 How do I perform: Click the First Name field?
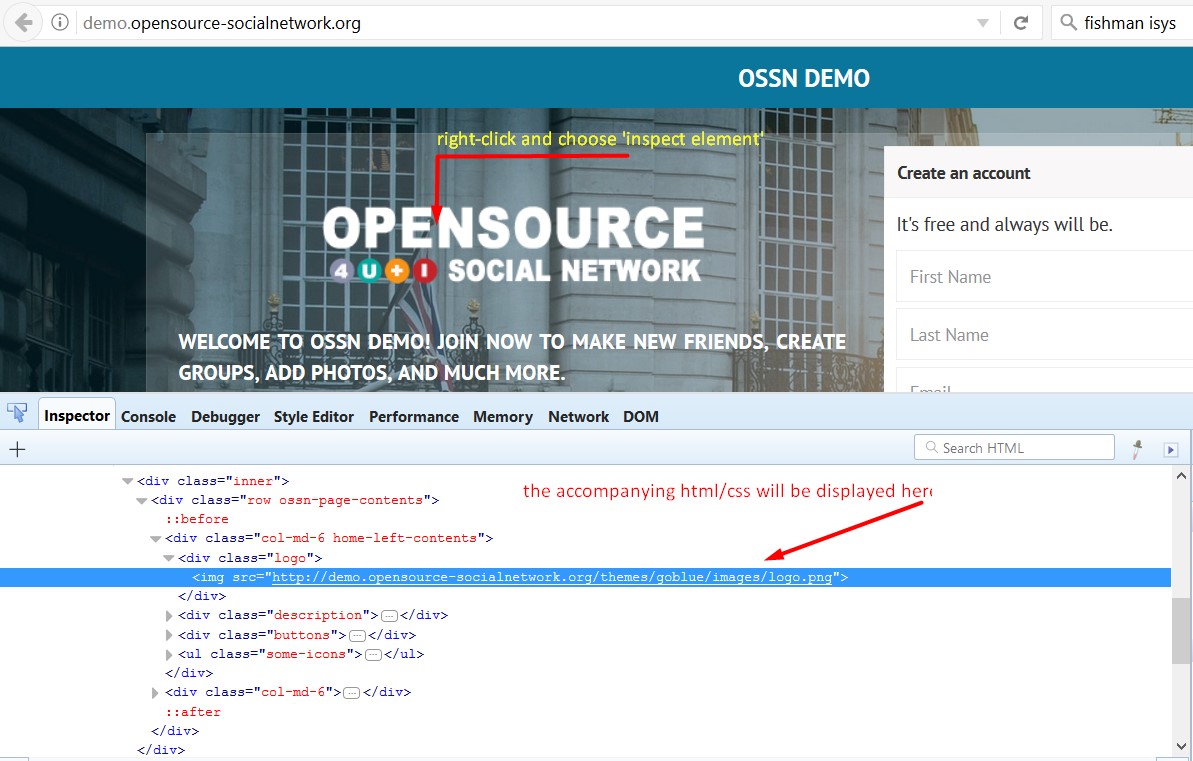pyautogui.click(x=1044, y=277)
